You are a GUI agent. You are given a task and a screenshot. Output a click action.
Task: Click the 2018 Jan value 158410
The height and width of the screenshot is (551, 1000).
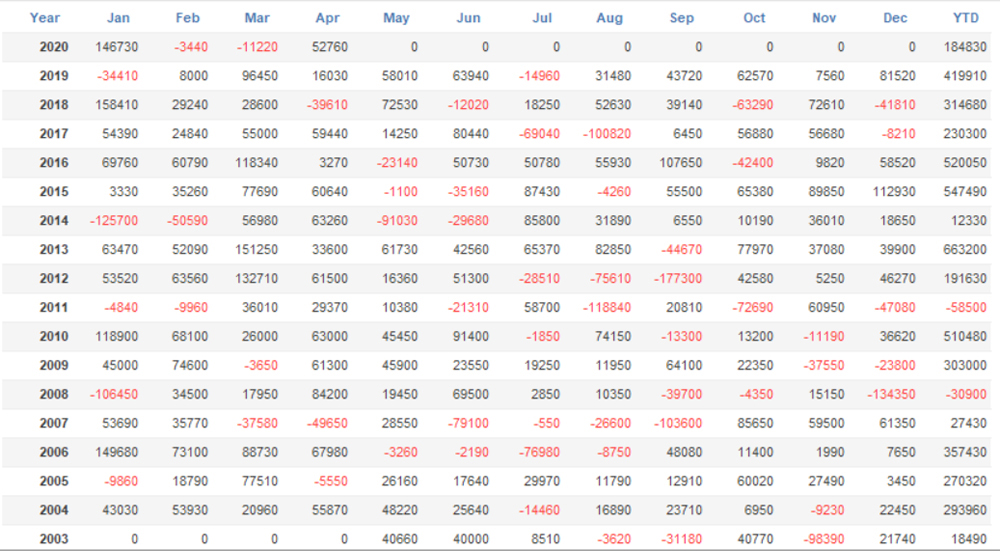pyautogui.click(x=116, y=105)
